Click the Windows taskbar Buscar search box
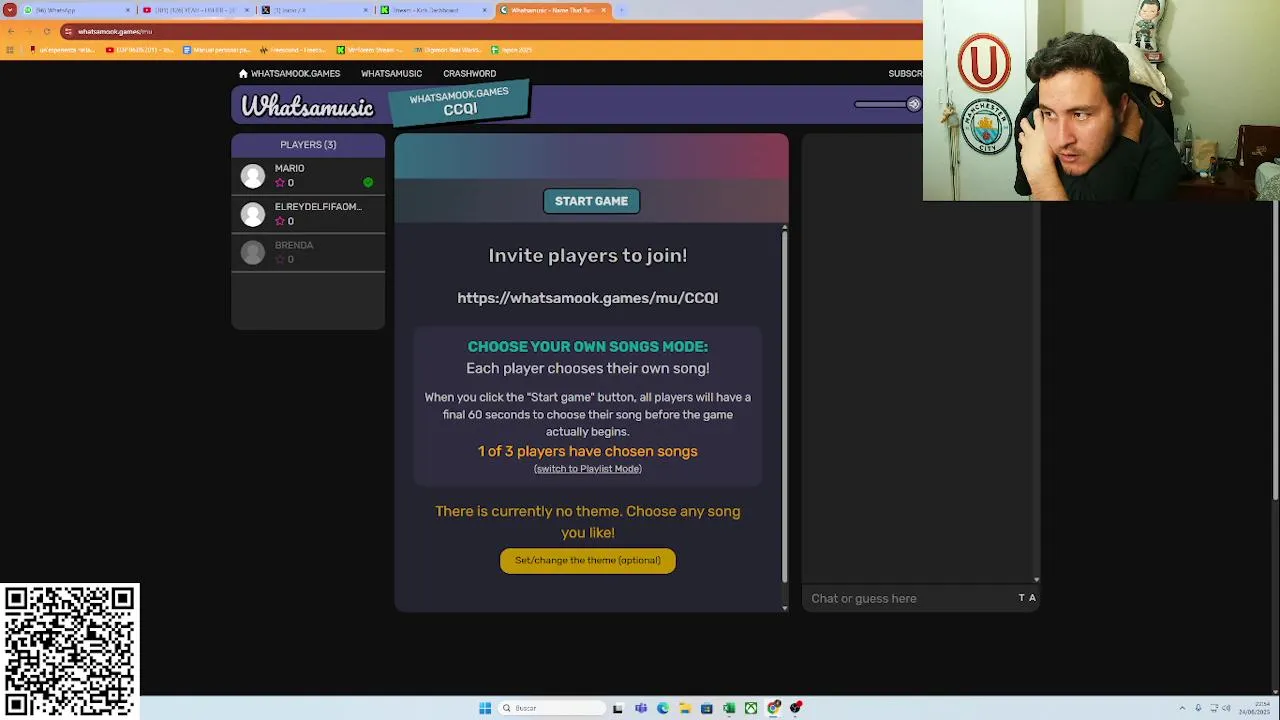The height and width of the screenshot is (720, 1280). [x=552, y=708]
